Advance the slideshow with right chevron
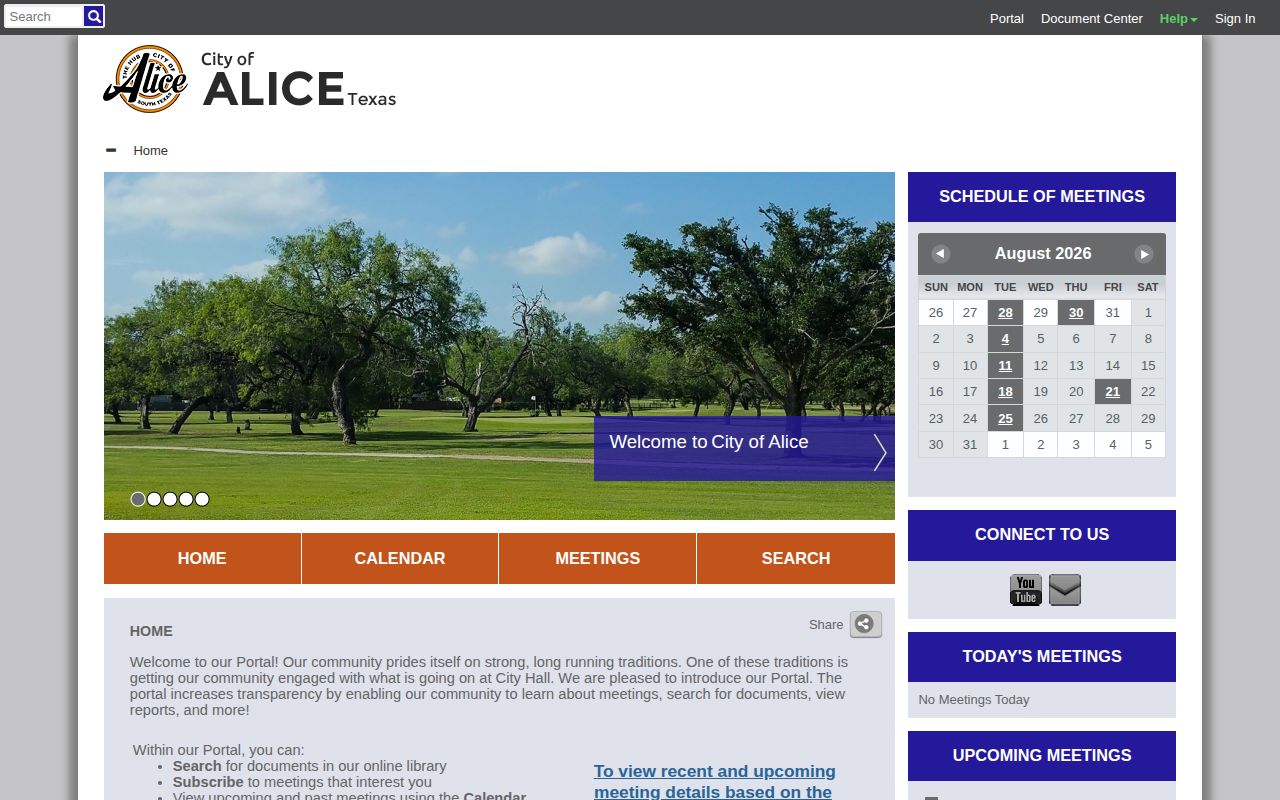 879,452
